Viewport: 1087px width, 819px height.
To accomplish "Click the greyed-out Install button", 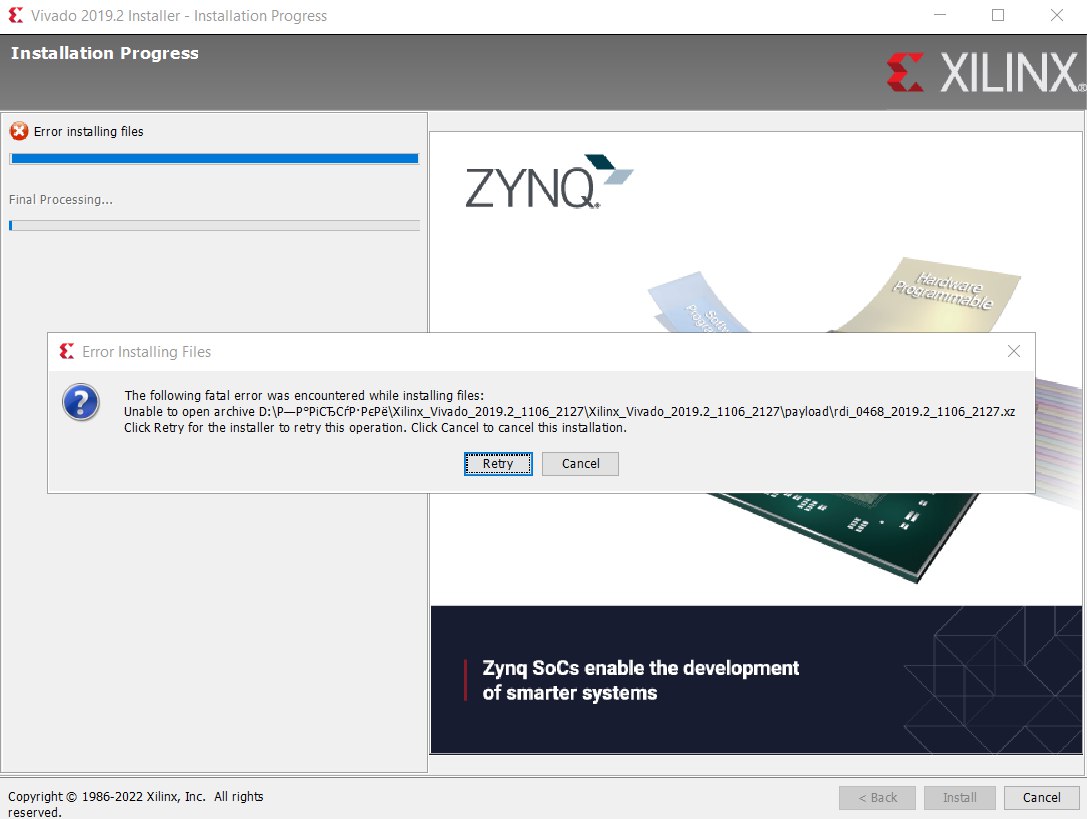I will (x=959, y=797).
